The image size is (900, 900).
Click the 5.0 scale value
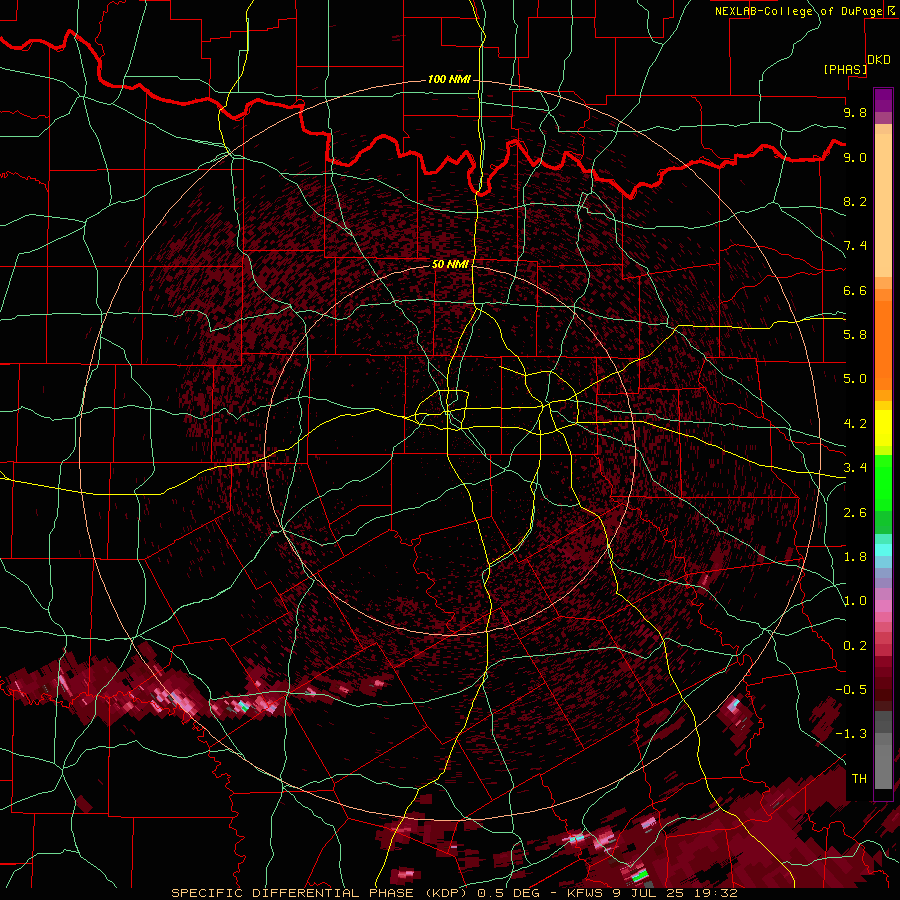point(855,379)
